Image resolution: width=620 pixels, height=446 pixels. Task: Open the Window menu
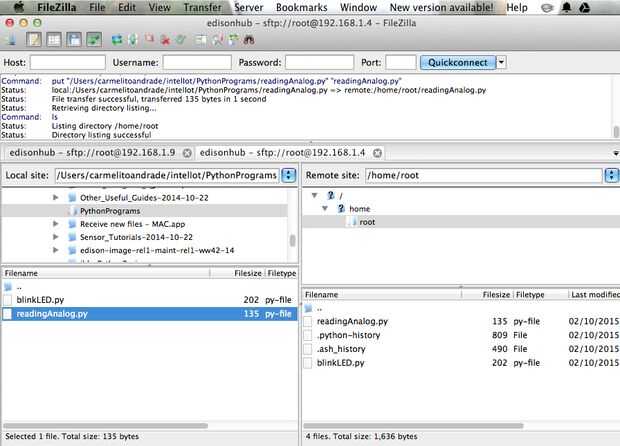(x=358, y=7)
